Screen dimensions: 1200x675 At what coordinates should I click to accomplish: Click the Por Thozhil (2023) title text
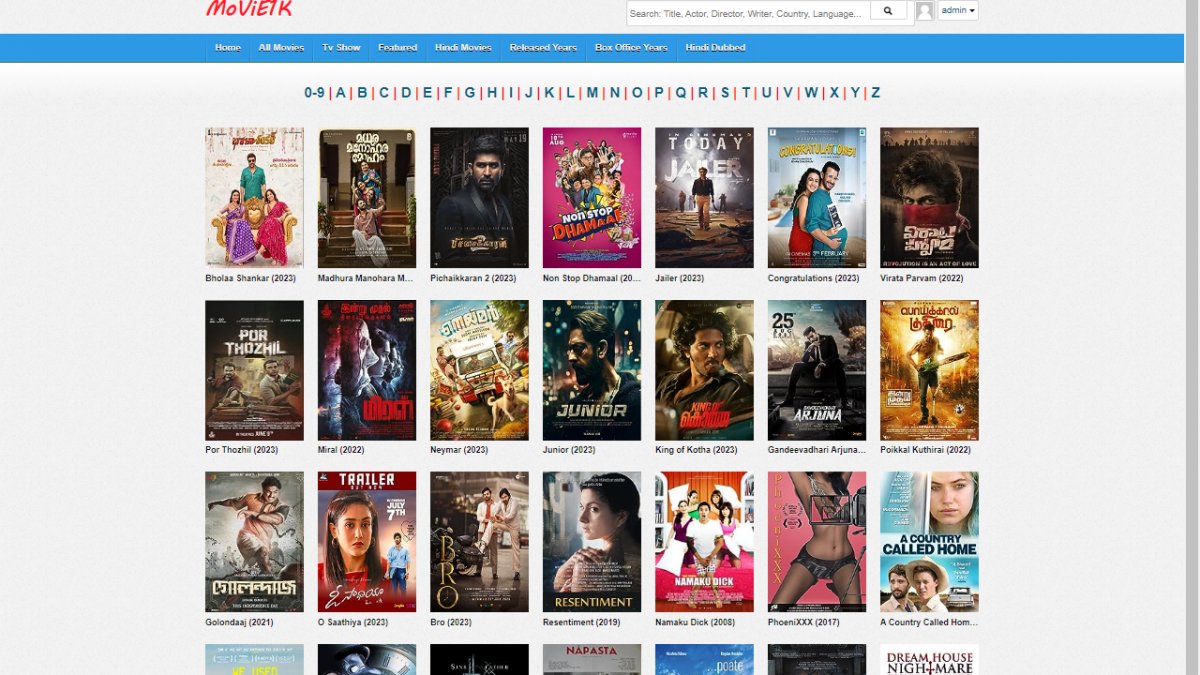point(242,450)
